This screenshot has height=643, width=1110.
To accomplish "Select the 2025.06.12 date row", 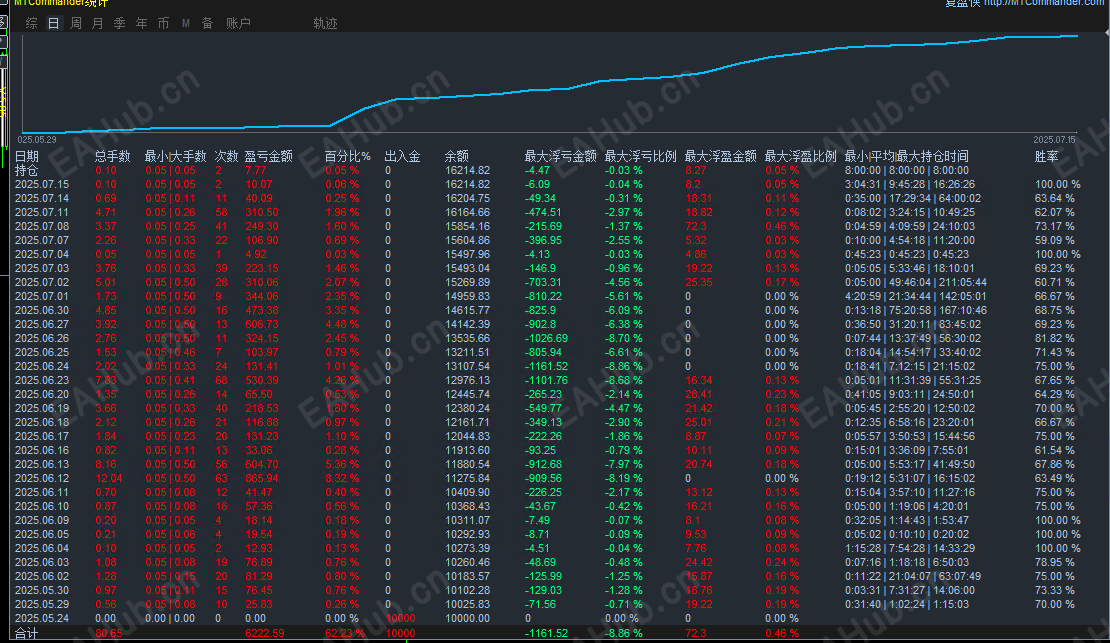I will [42, 478].
